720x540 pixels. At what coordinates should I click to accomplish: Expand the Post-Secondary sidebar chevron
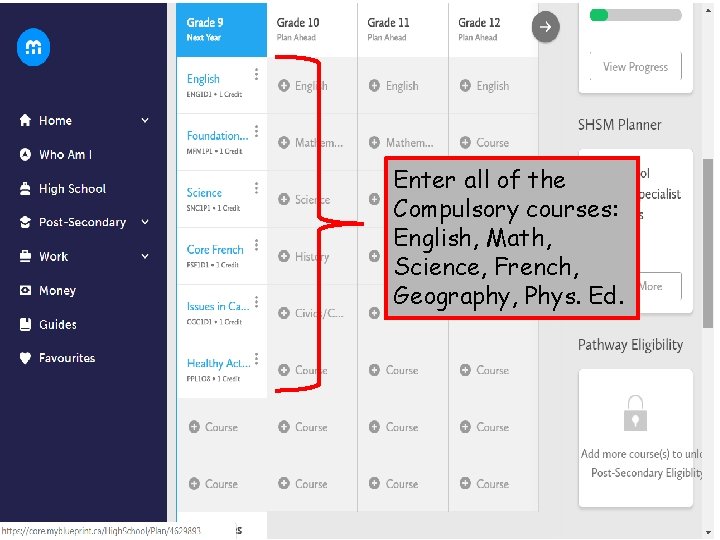145,222
